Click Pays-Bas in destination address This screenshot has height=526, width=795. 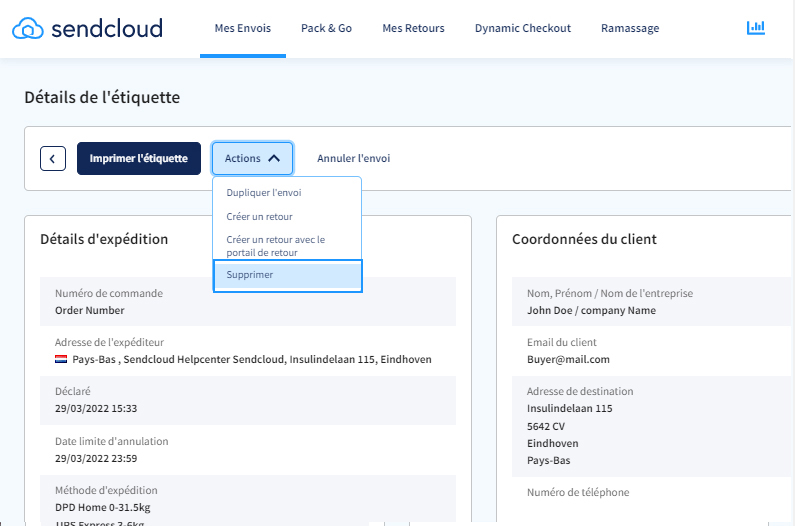[548, 461]
